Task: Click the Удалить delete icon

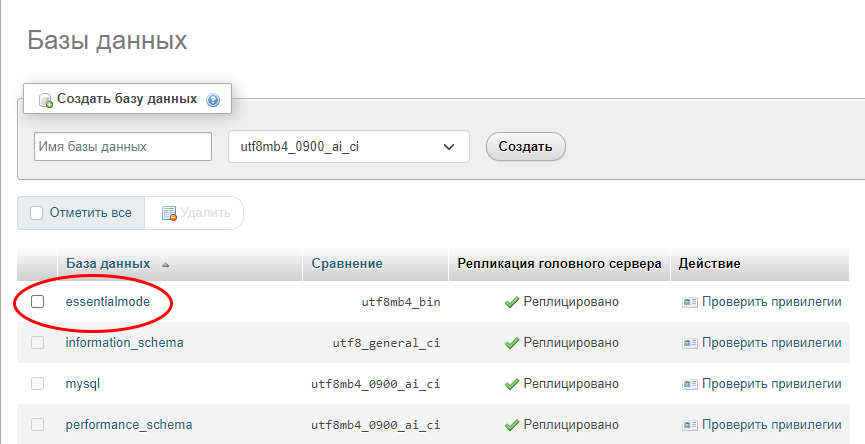Action: click(169, 213)
